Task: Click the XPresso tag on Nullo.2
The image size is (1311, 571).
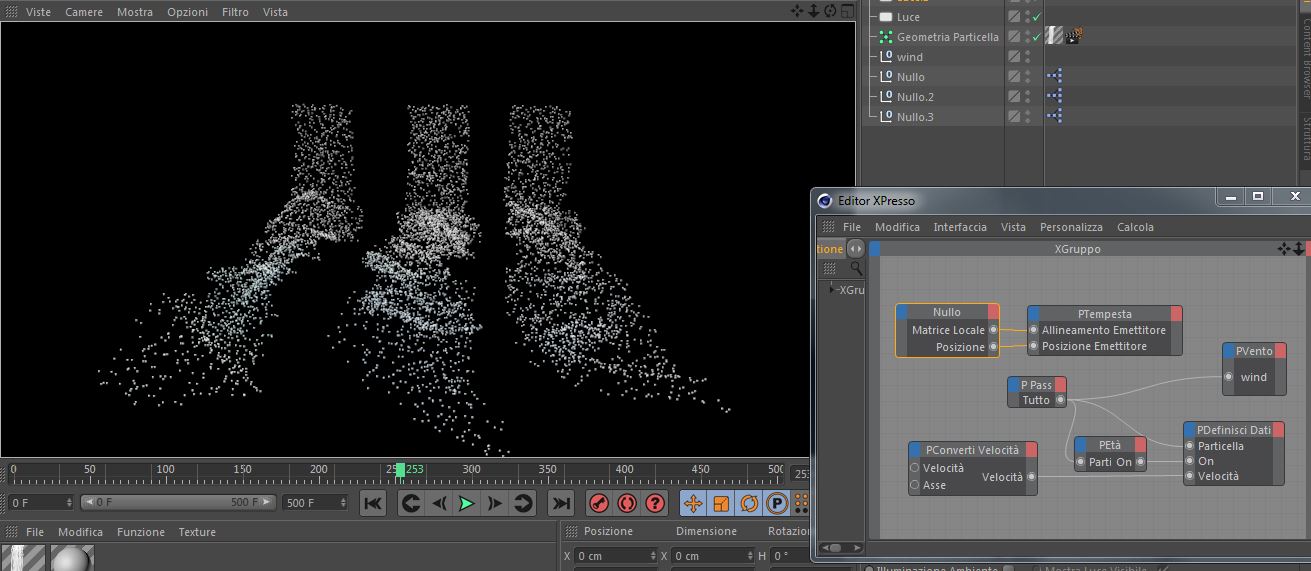Action: (x=1054, y=97)
